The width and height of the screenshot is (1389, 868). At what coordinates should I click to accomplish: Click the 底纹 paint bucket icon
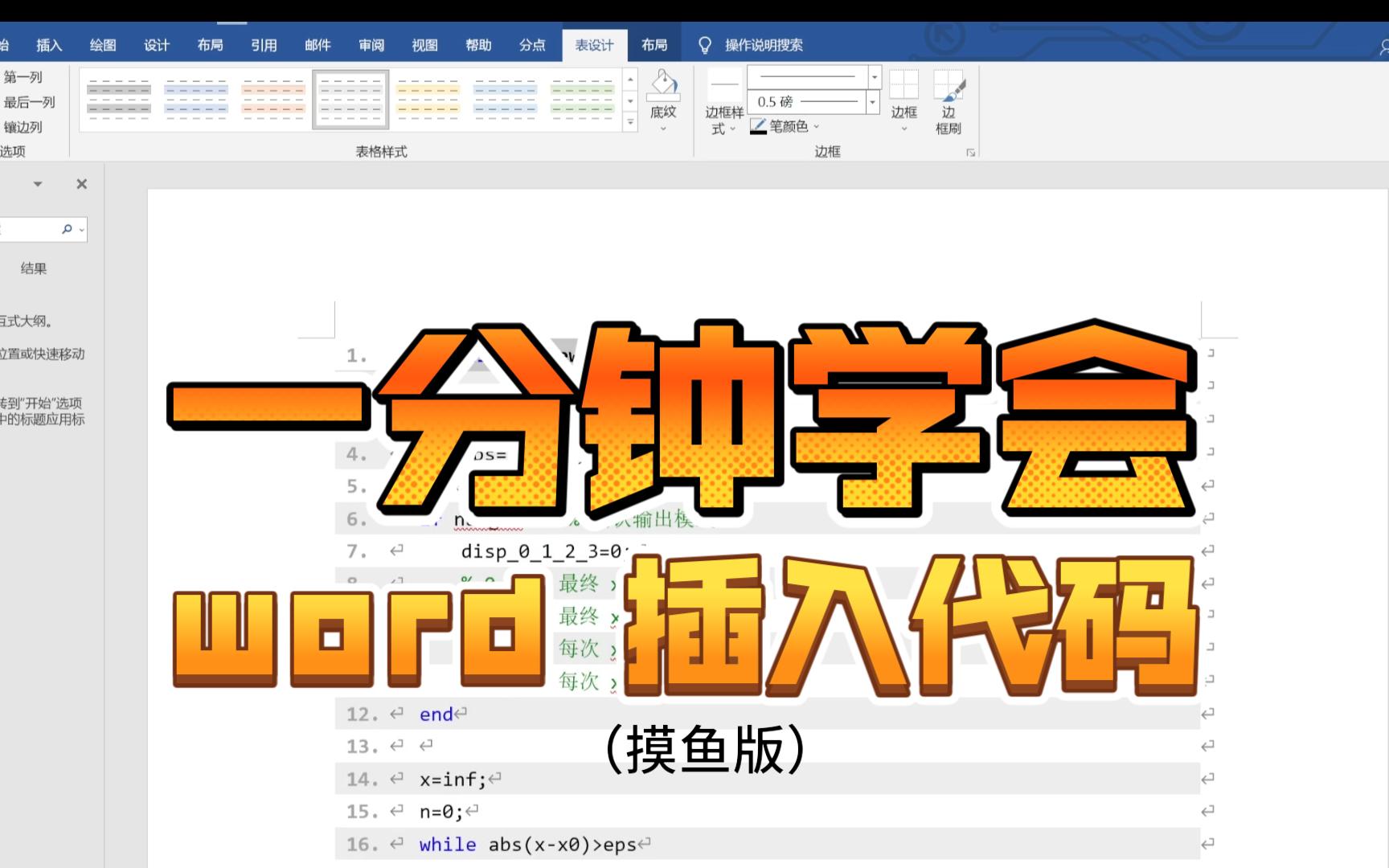pos(663,84)
